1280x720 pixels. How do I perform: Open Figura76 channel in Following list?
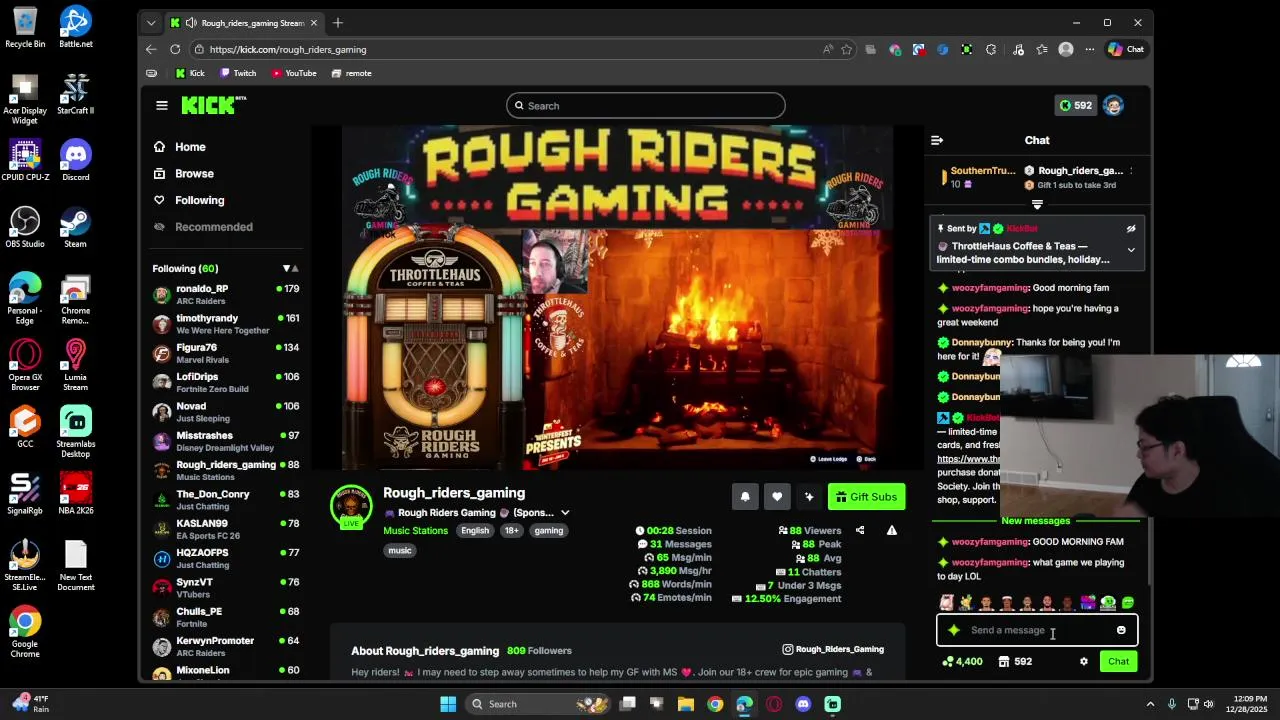226,353
